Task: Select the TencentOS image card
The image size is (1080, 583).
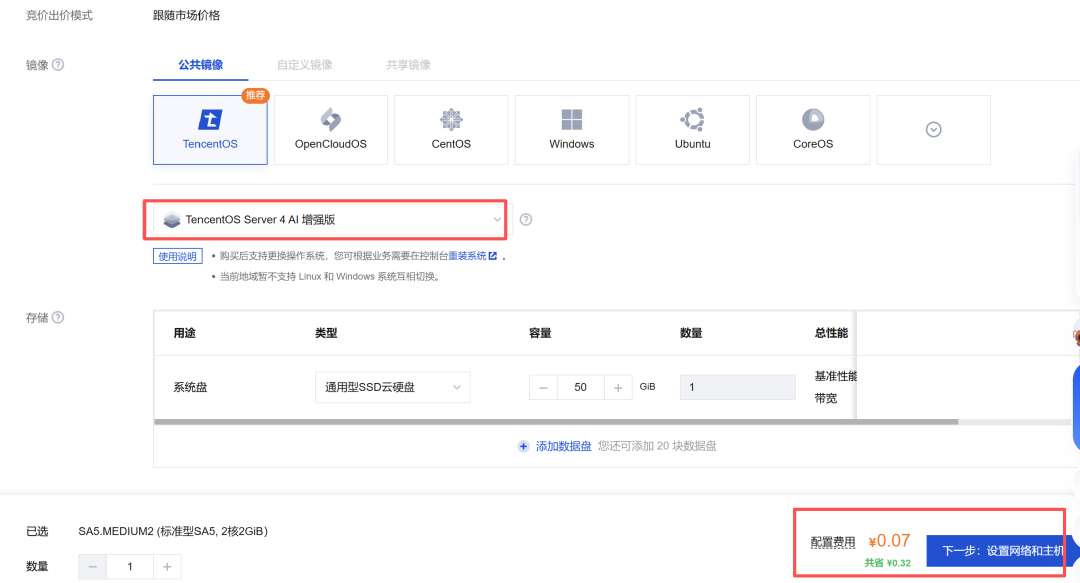Action: [210, 130]
